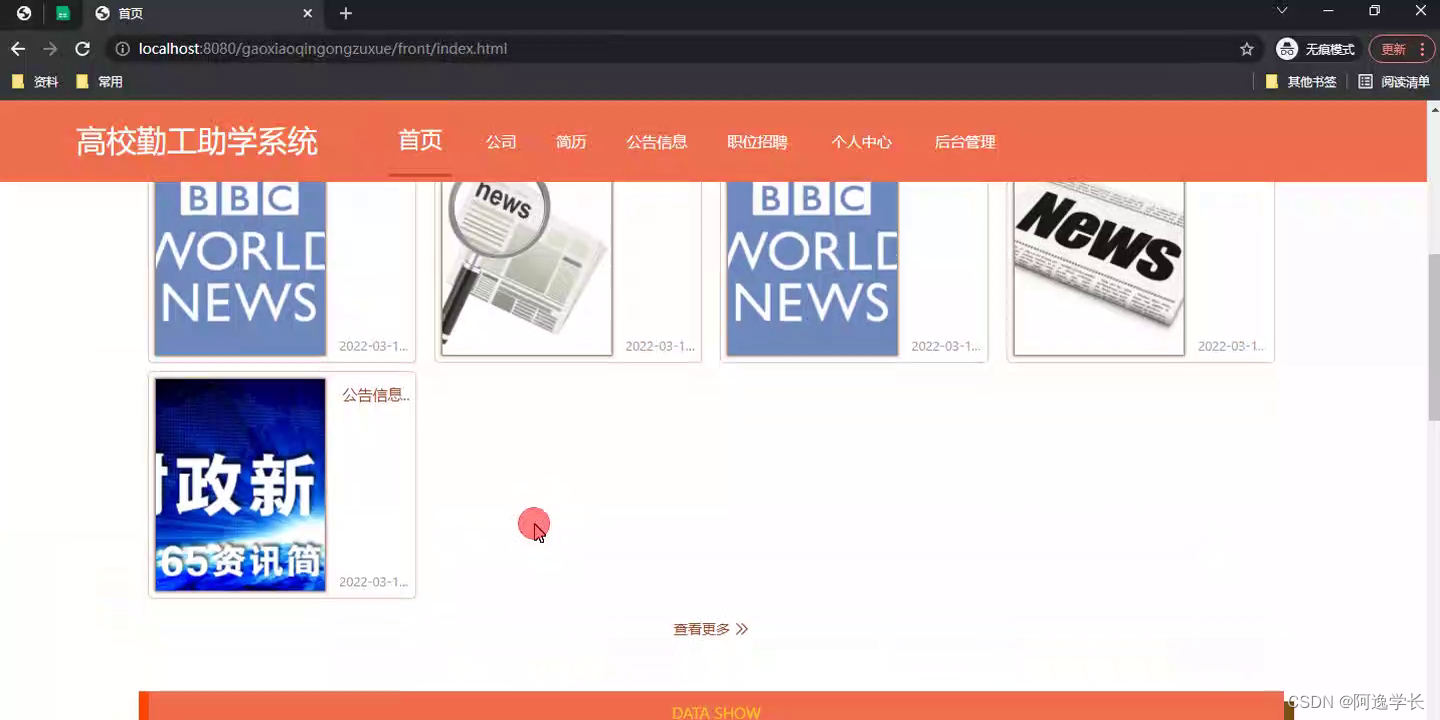Screen dimensions: 1440x720
Task: Click 查看更多 to view more announcements
Action: pos(710,629)
